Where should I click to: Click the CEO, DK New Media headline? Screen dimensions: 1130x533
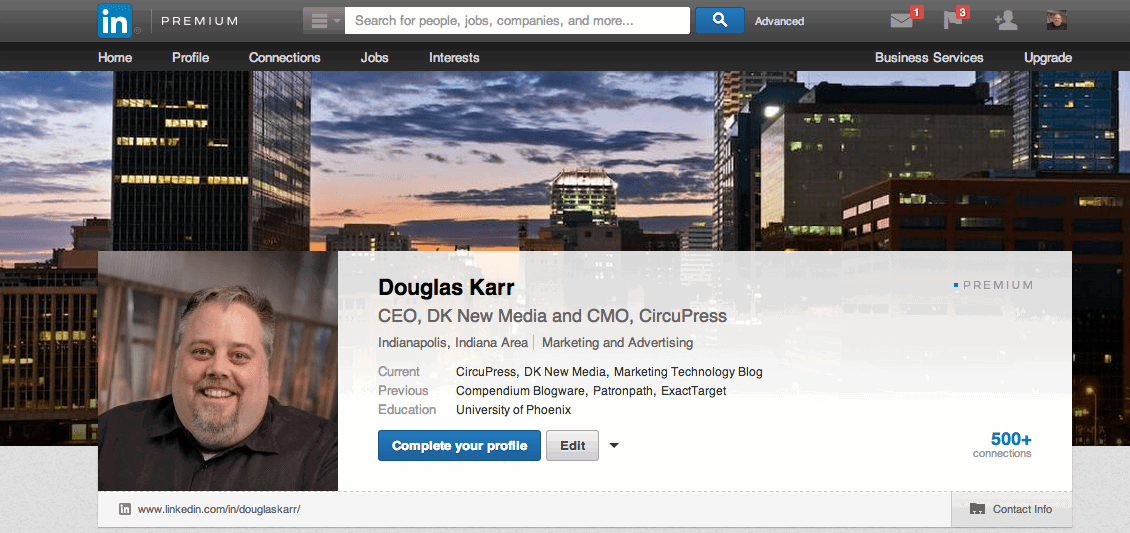(x=552, y=316)
